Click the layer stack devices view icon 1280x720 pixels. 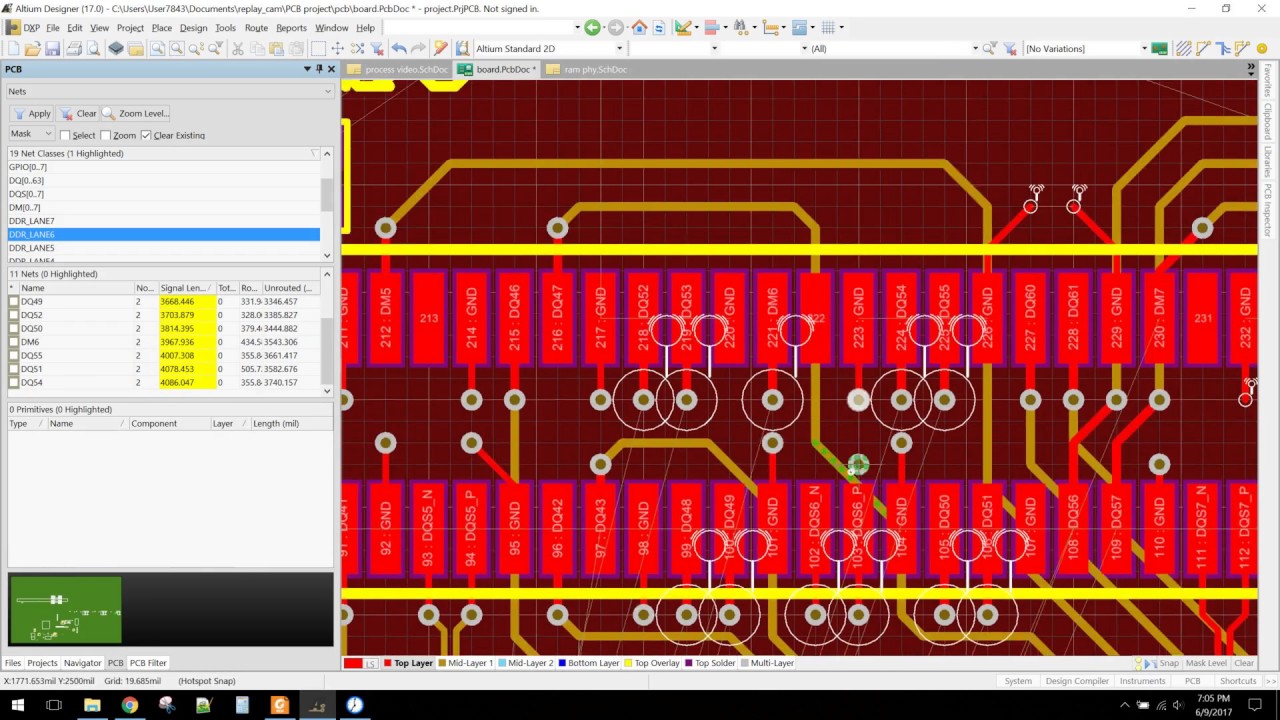click(116, 48)
